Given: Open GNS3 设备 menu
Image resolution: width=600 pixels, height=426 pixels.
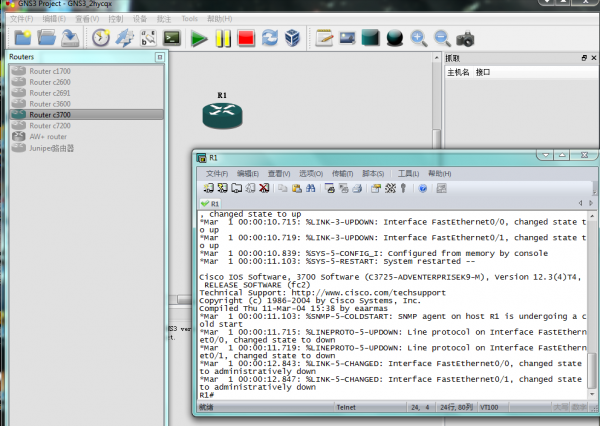Looking at the screenshot, I should [x=140, y=19].
